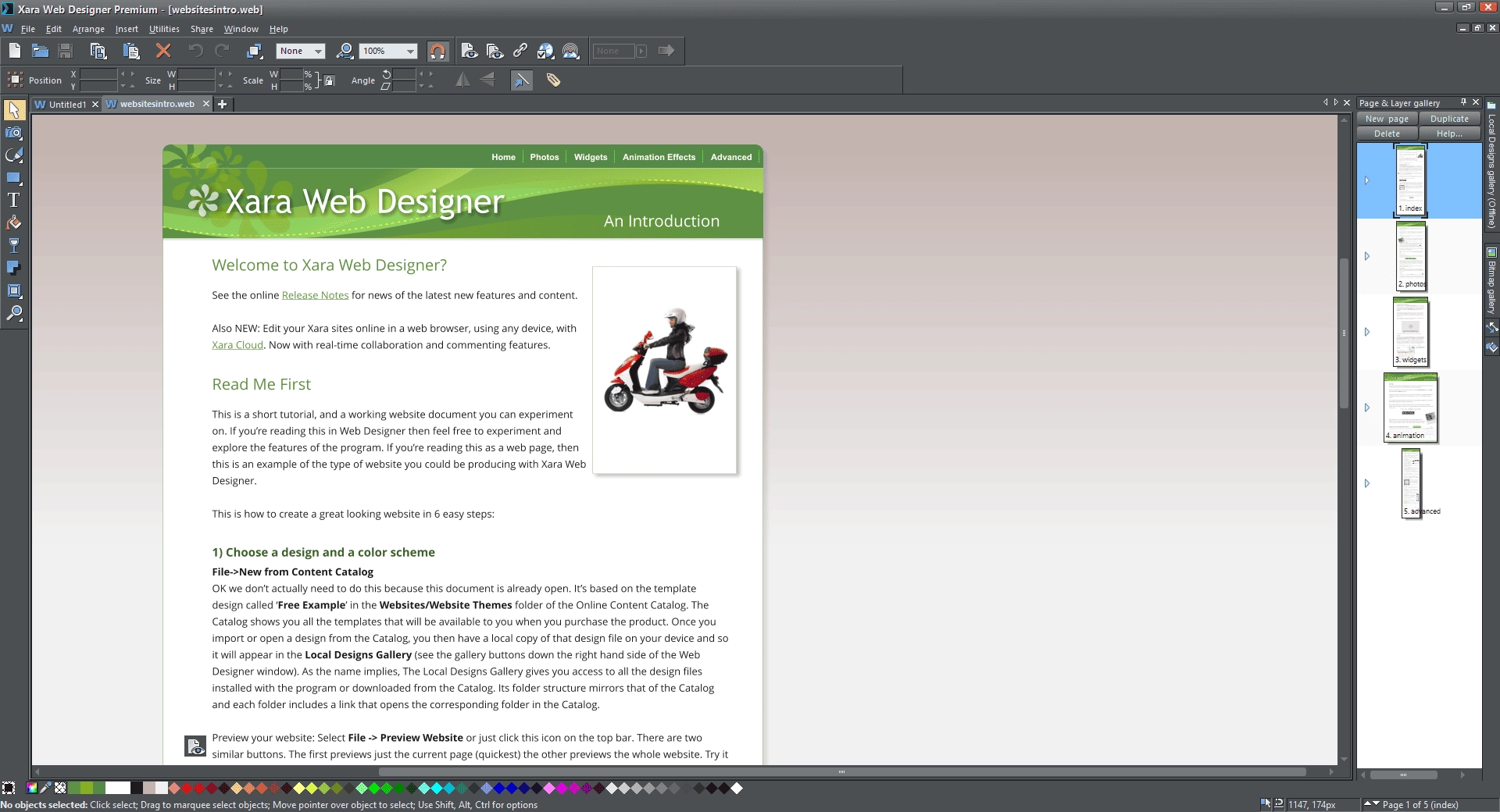Click the Flip vertical icon
The height and width of the screenshot is (812, 1500).
coord(487,80)
